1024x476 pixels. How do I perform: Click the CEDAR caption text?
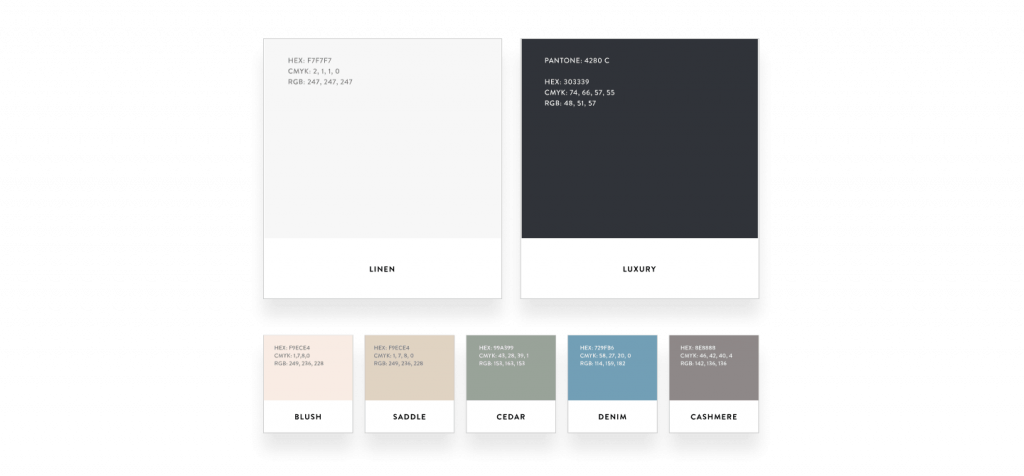(x=511, y=417)
